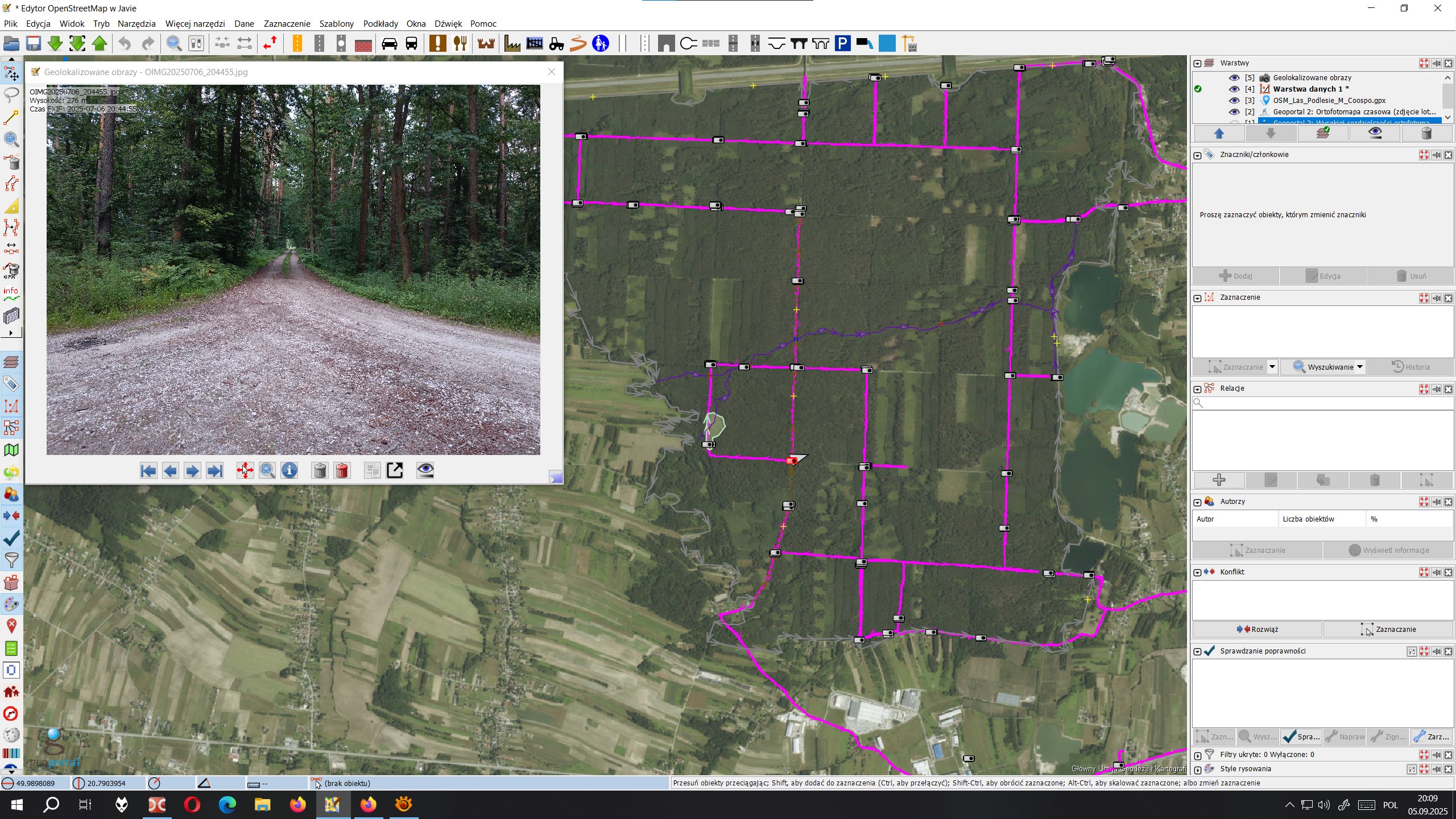Open the image in external viewer icon

[395, 470]
